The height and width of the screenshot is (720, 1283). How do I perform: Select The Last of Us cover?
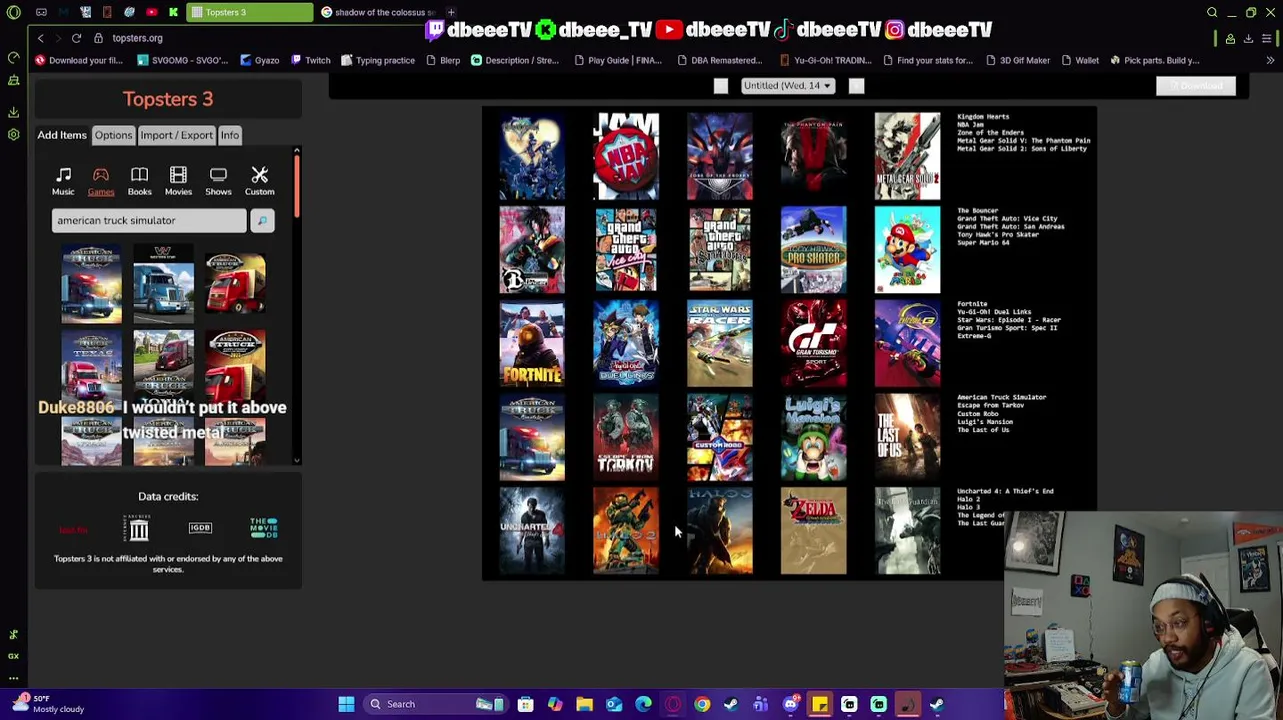click(x=907, y=437)
